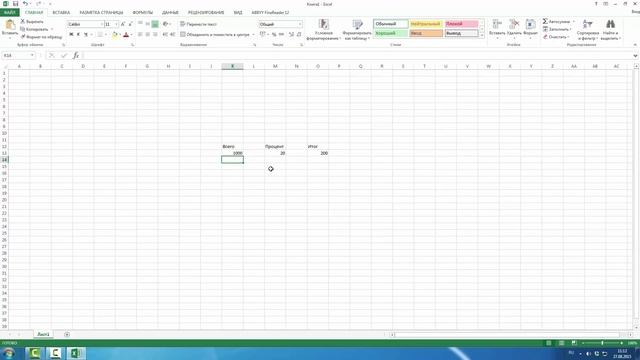Apply the orange Ввод cell style
Screen dimensions: 640x360
coord(426,33)
